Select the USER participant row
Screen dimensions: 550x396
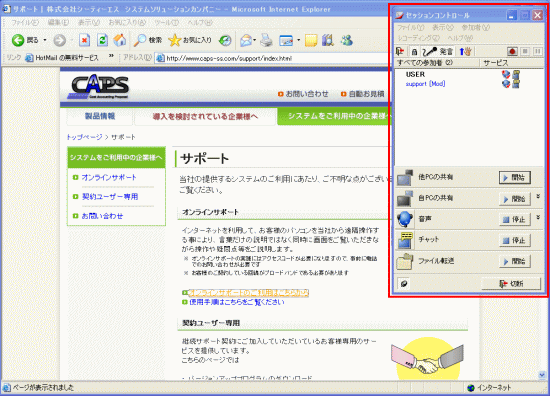tap(415, 74)
